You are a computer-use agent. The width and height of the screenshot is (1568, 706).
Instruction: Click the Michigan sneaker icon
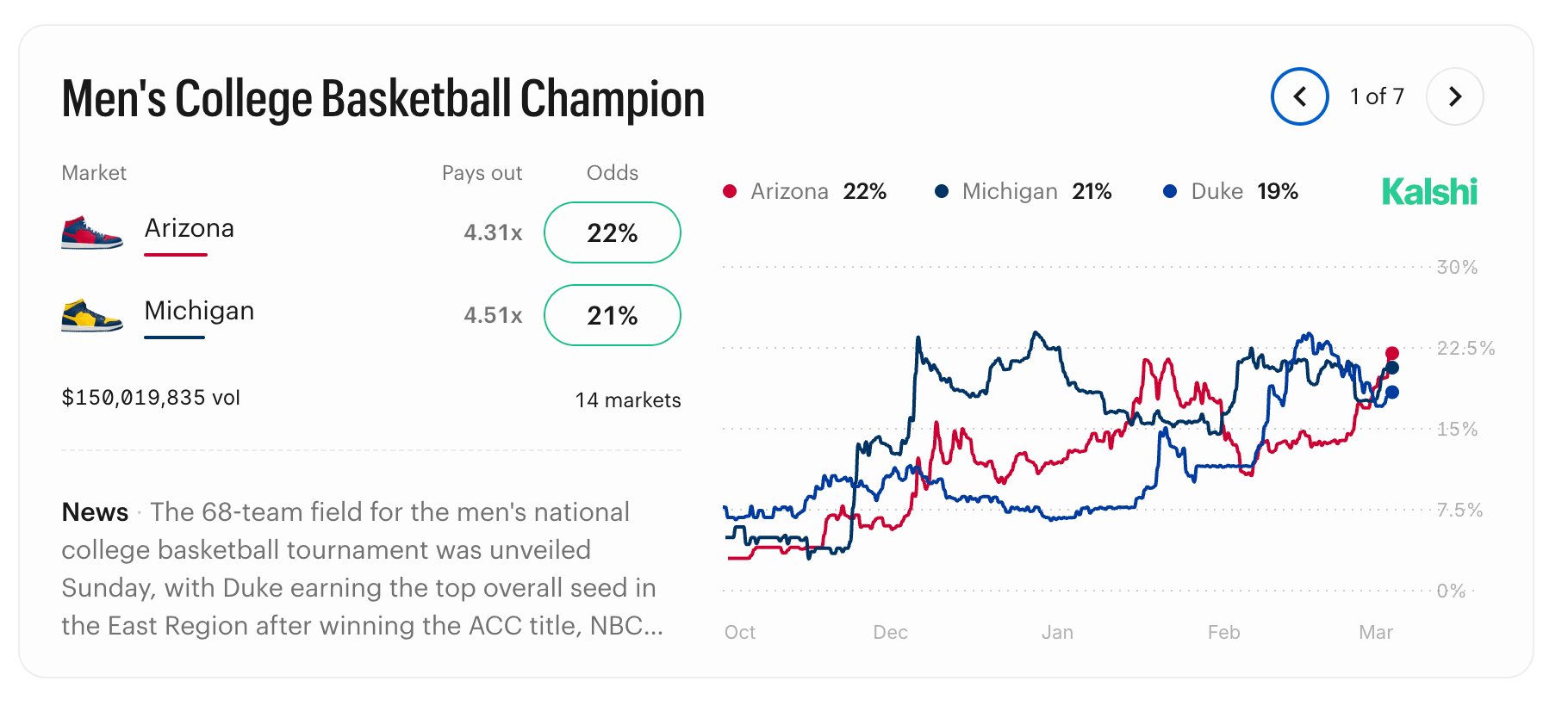pyautogui.click(x=91, y=315)
